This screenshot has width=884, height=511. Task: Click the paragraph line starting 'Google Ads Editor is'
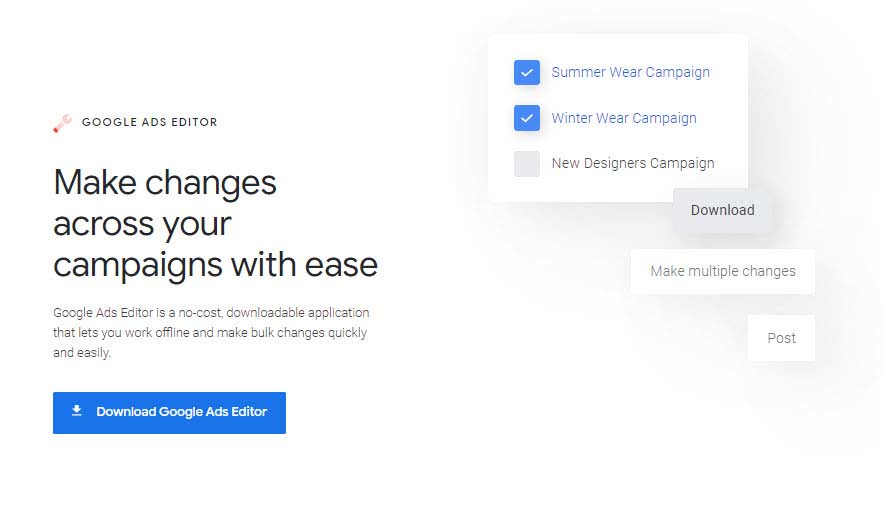point(211,312)
